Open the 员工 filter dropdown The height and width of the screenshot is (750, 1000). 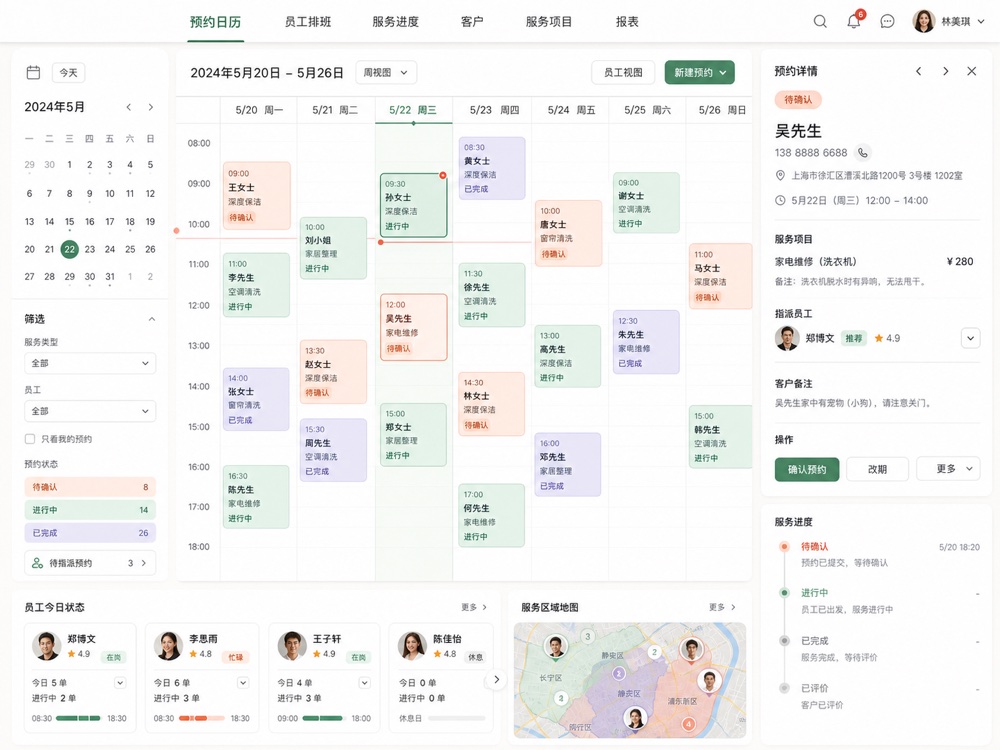coord(90,411)
